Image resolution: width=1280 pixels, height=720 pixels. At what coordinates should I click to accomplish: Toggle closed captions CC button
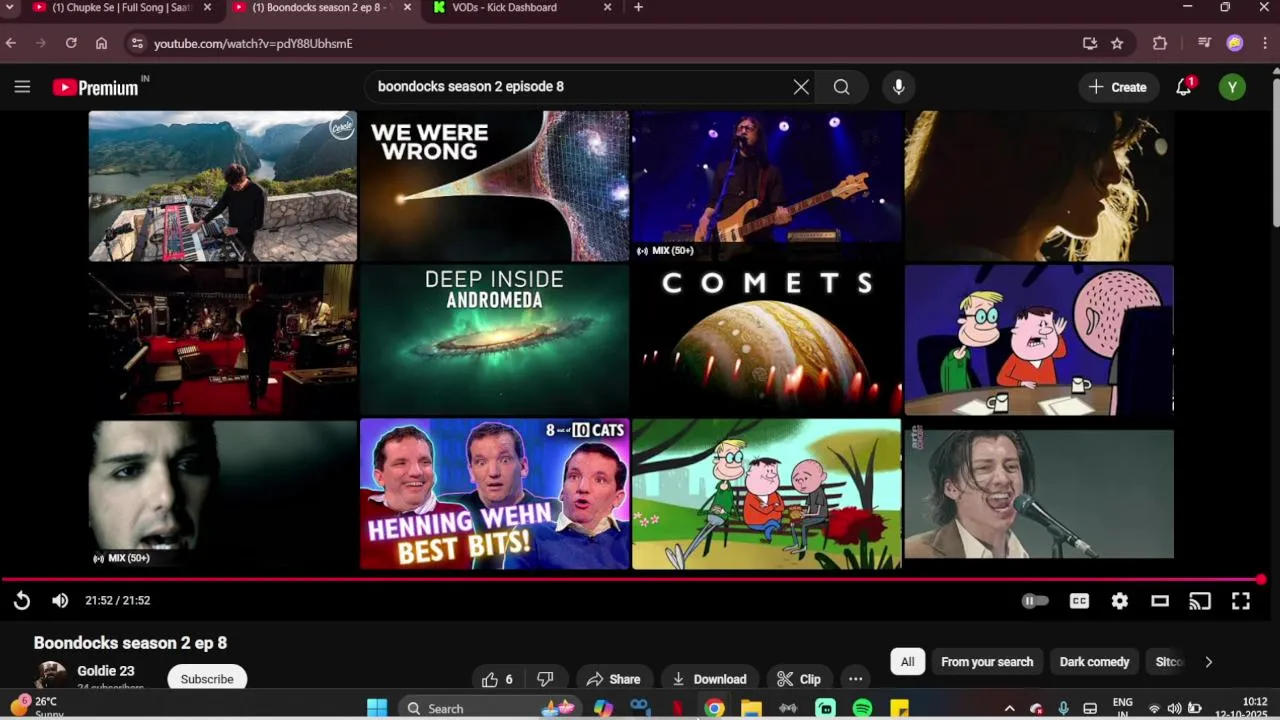[x=1079, y=601]
